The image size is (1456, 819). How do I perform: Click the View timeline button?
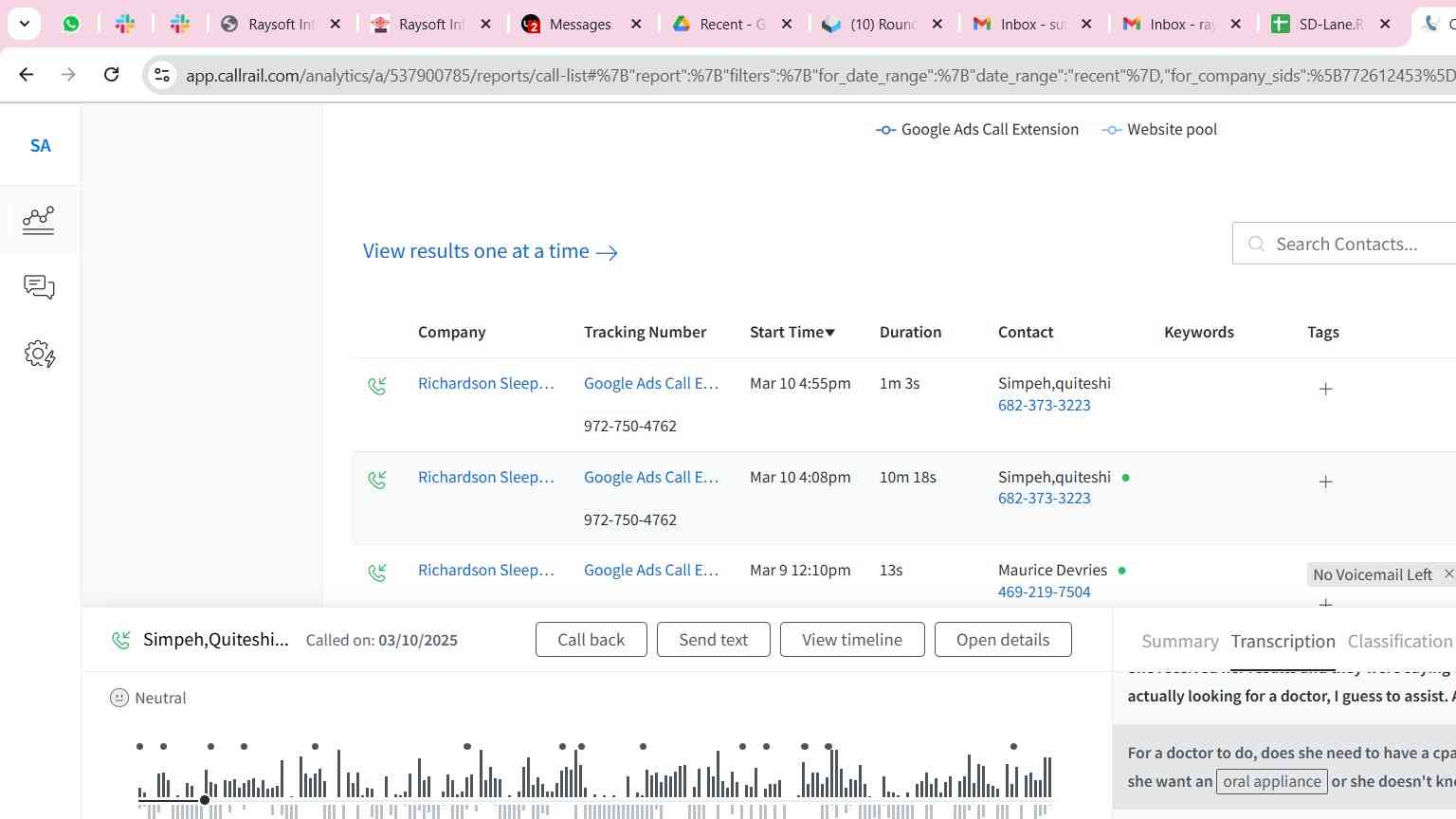pyautogui.click(x=851, y=640)
